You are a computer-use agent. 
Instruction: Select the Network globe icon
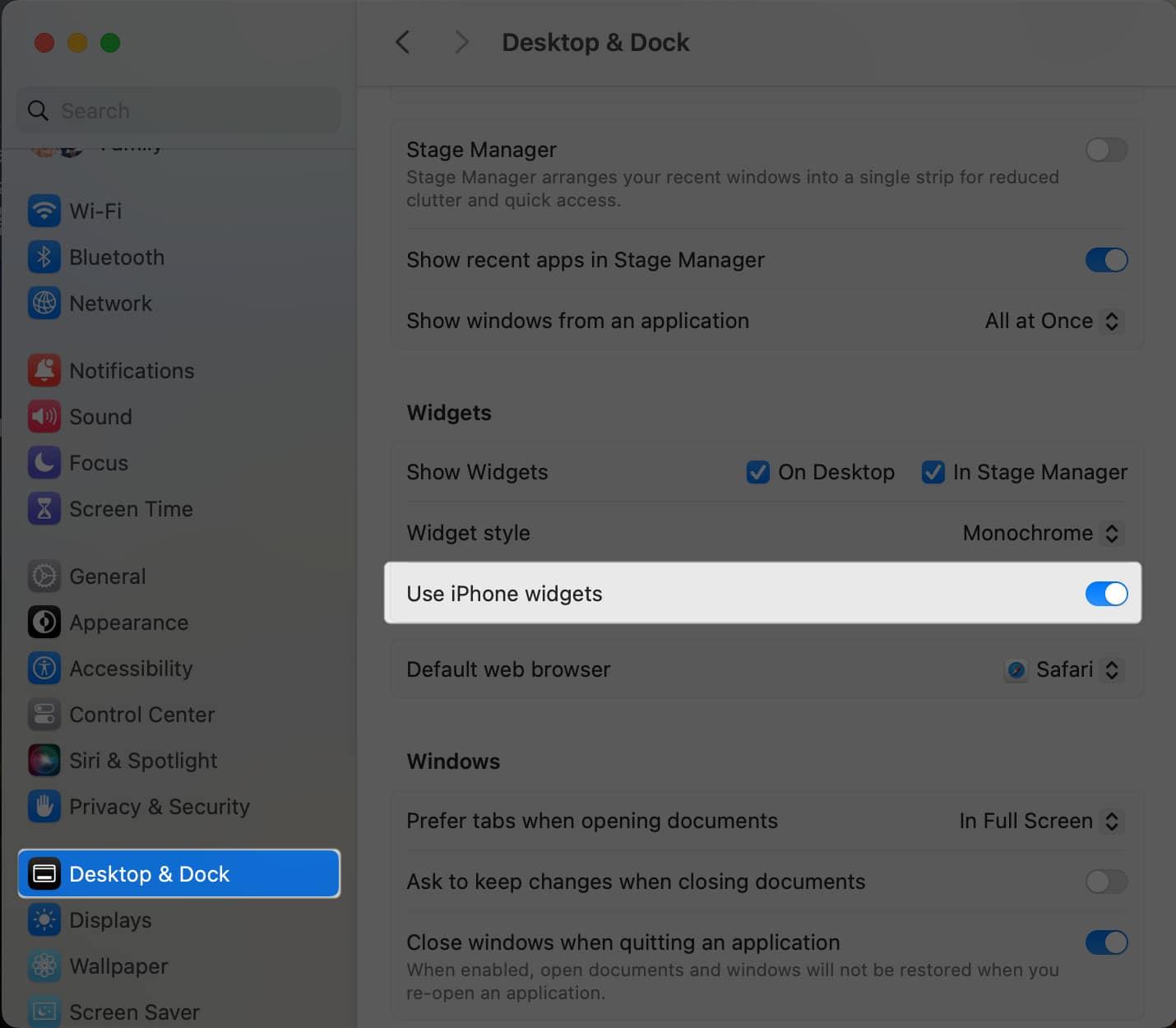click(x=44, y=303)
